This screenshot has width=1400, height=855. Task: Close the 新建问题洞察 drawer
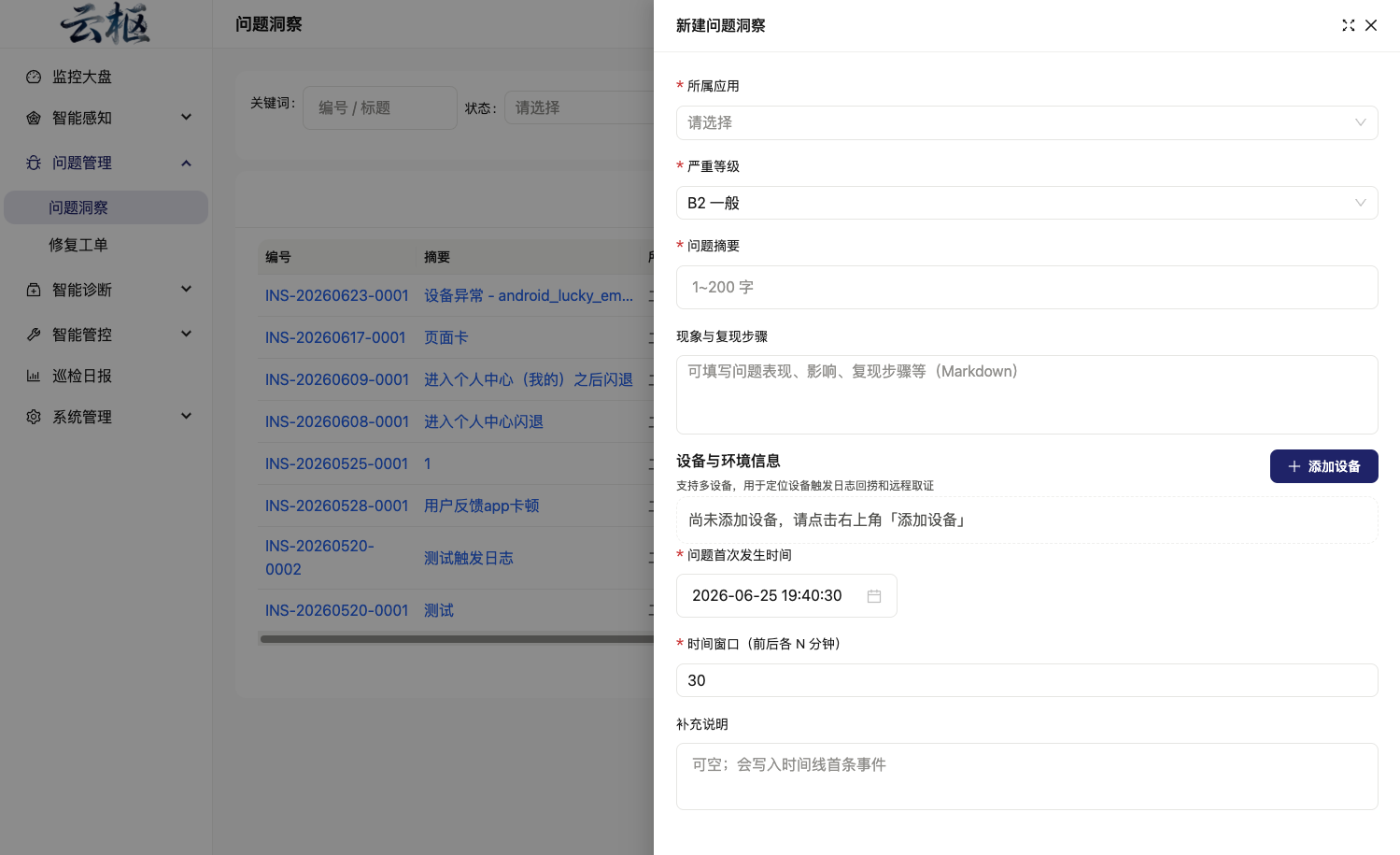click(1371, 25)
